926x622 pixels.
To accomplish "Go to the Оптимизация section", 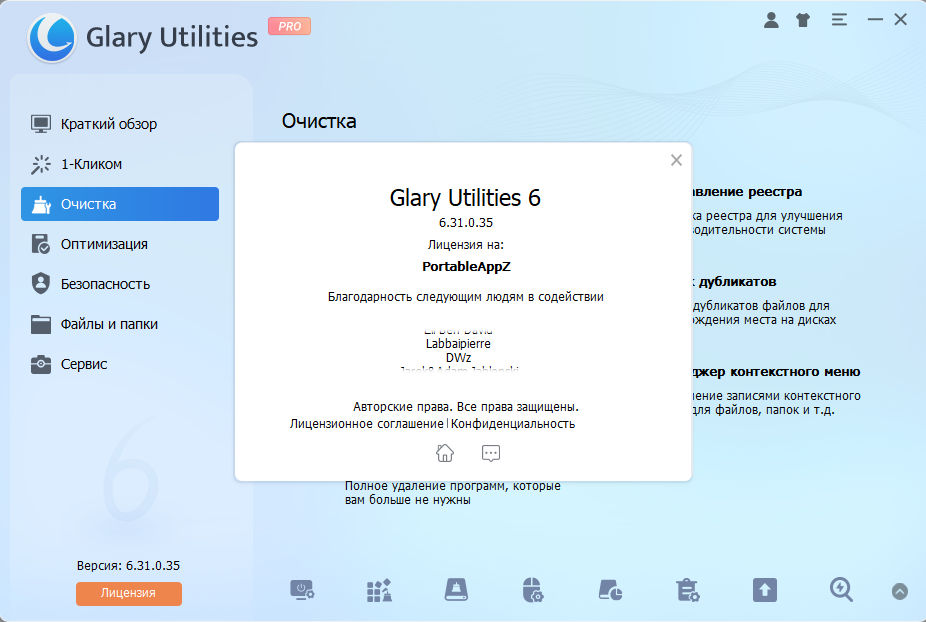I will point(120,244).
